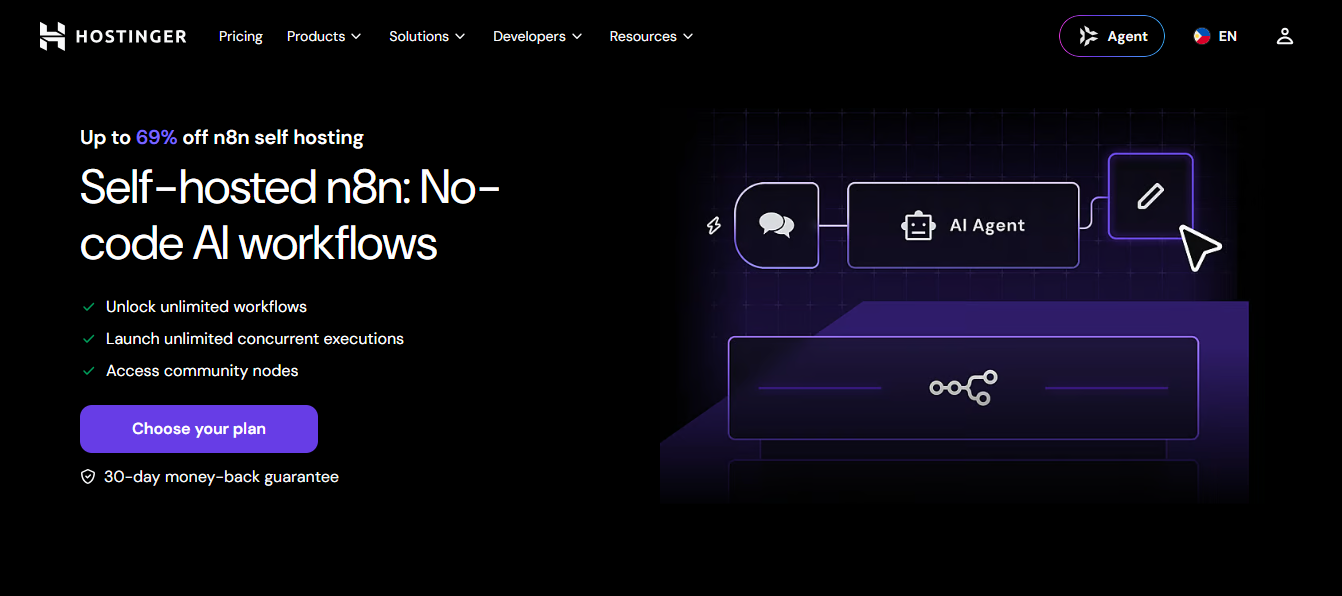Click the Philippines flag language icon
Screen dimensions: 1342x596
(1202, 36)
